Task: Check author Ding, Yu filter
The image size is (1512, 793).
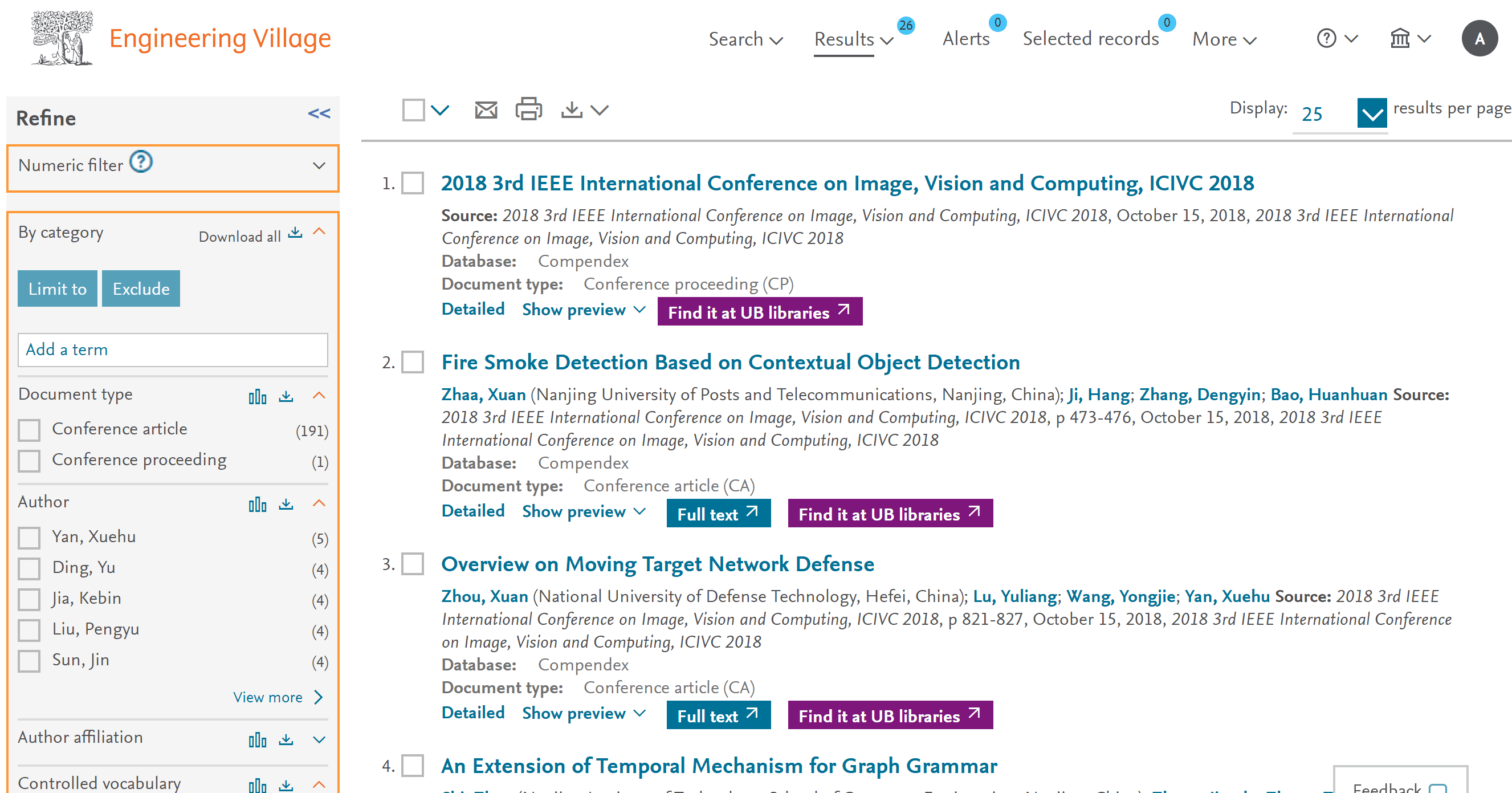Action: pyautogui.click(x=28, y=569)
